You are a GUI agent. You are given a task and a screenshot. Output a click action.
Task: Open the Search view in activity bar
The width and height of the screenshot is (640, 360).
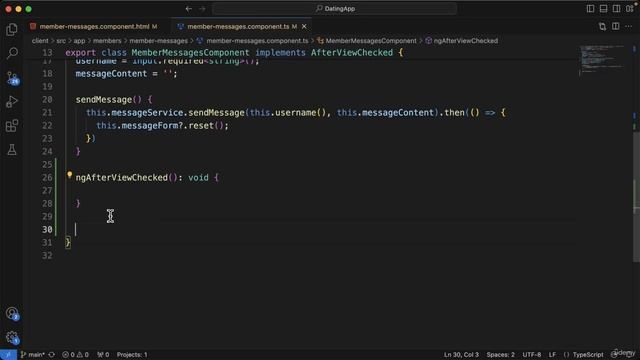(12, 53)
